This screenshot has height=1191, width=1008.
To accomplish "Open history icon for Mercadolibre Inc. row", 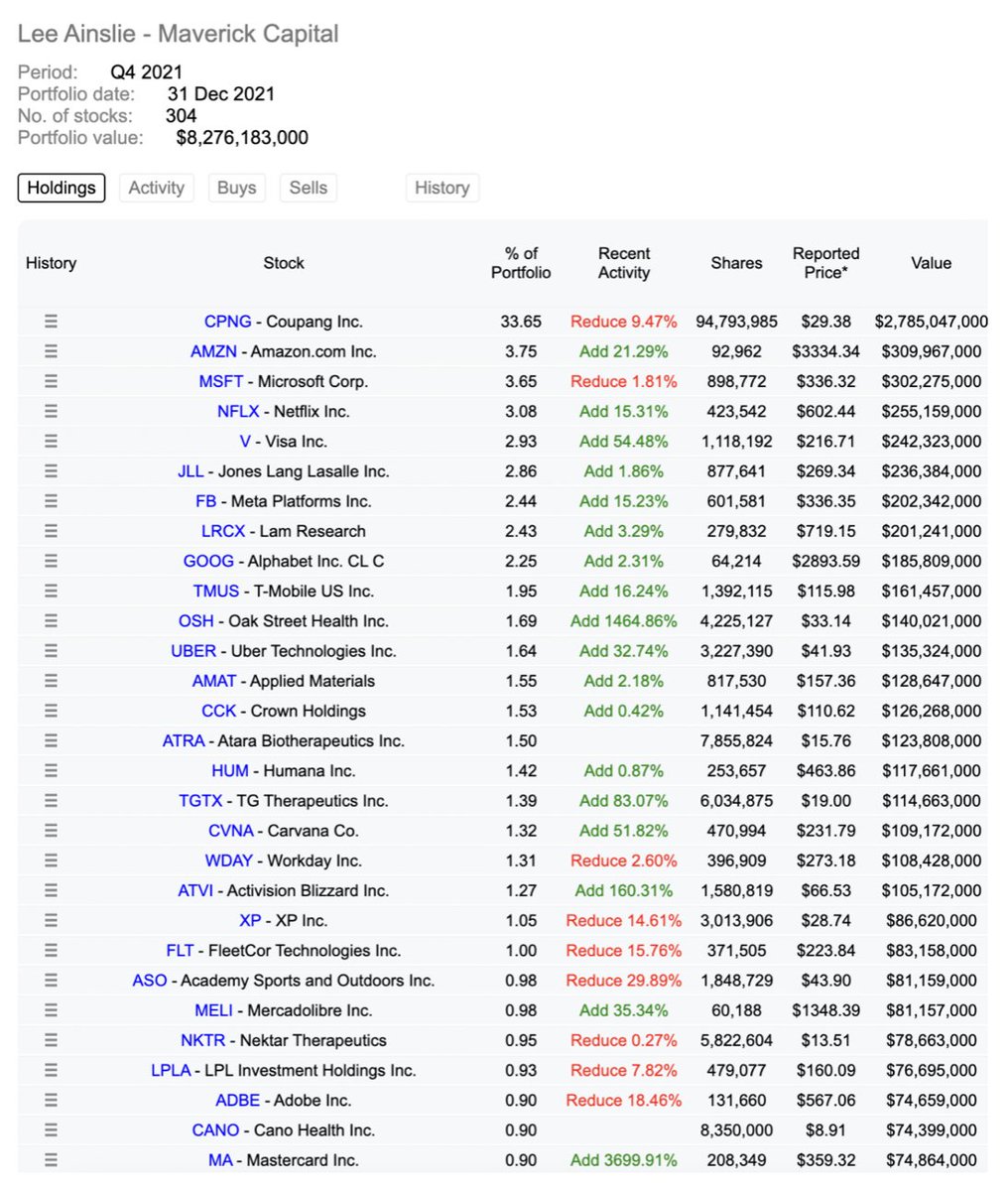I will pyautogui.click(x=51, y=1010).
